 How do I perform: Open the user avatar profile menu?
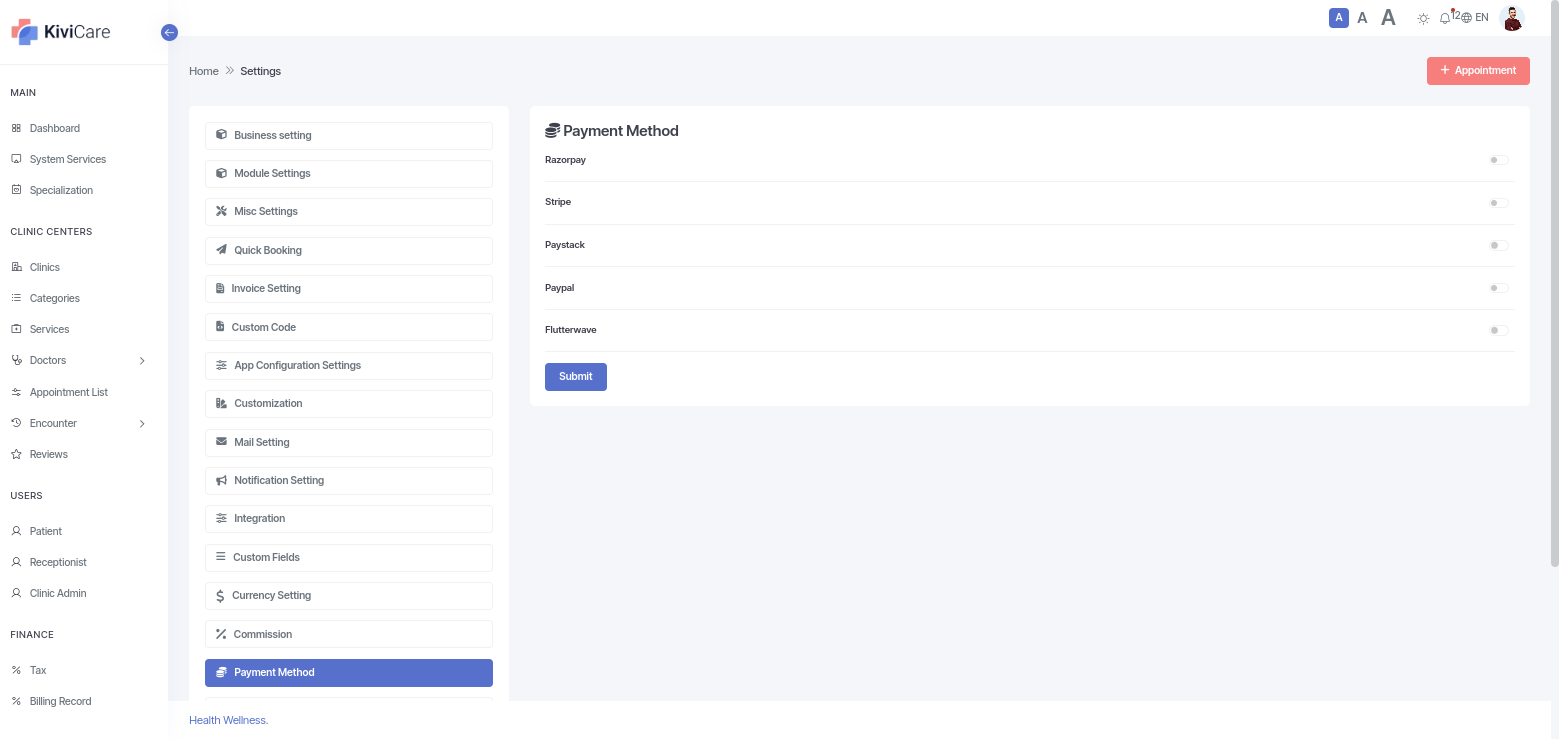pos(1512,18)
